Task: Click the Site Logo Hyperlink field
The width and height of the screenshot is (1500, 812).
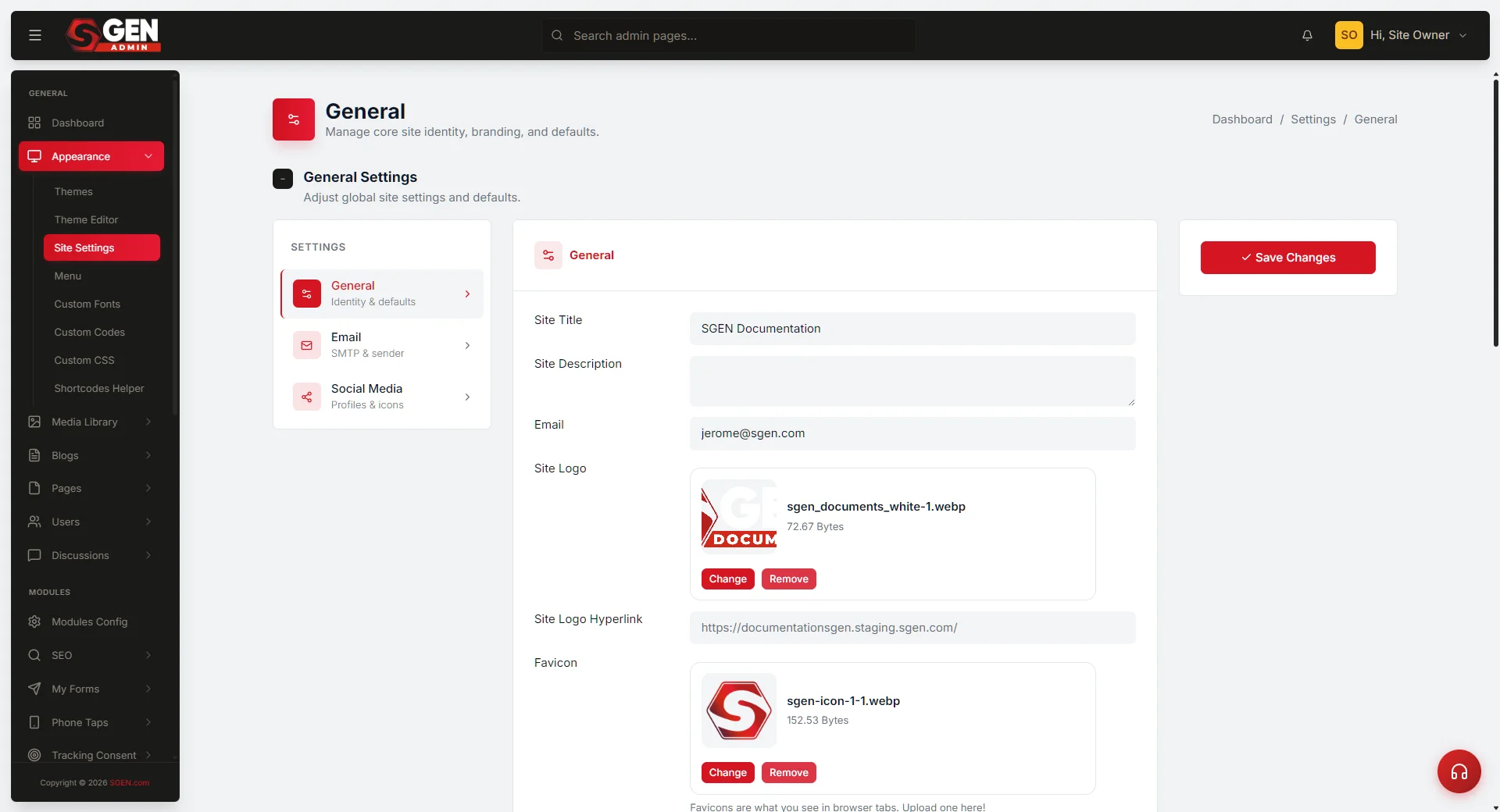Action: pos(912,628)
